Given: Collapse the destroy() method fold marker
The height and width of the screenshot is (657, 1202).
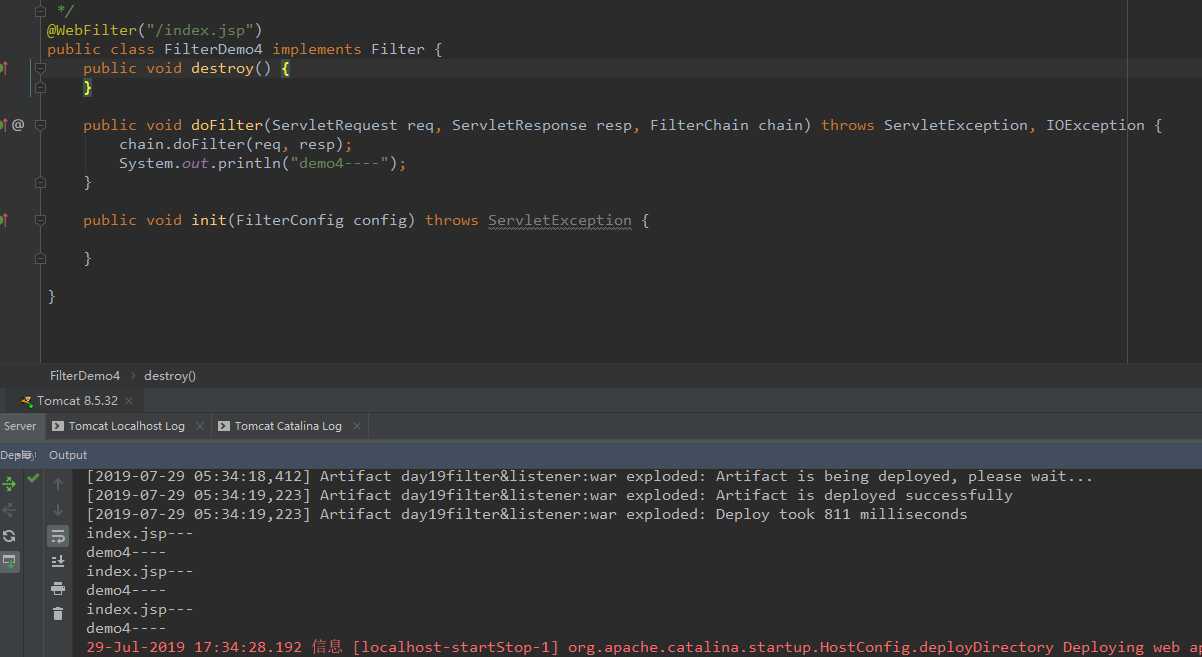Looking at the screenshot, I should coord(40,68).
